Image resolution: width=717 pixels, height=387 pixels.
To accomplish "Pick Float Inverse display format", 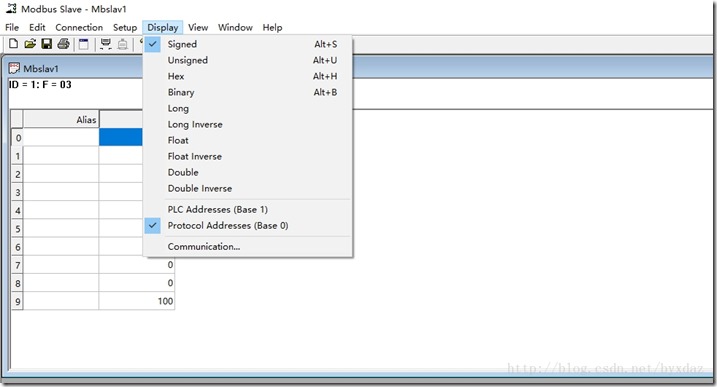I will pos(247,156).
